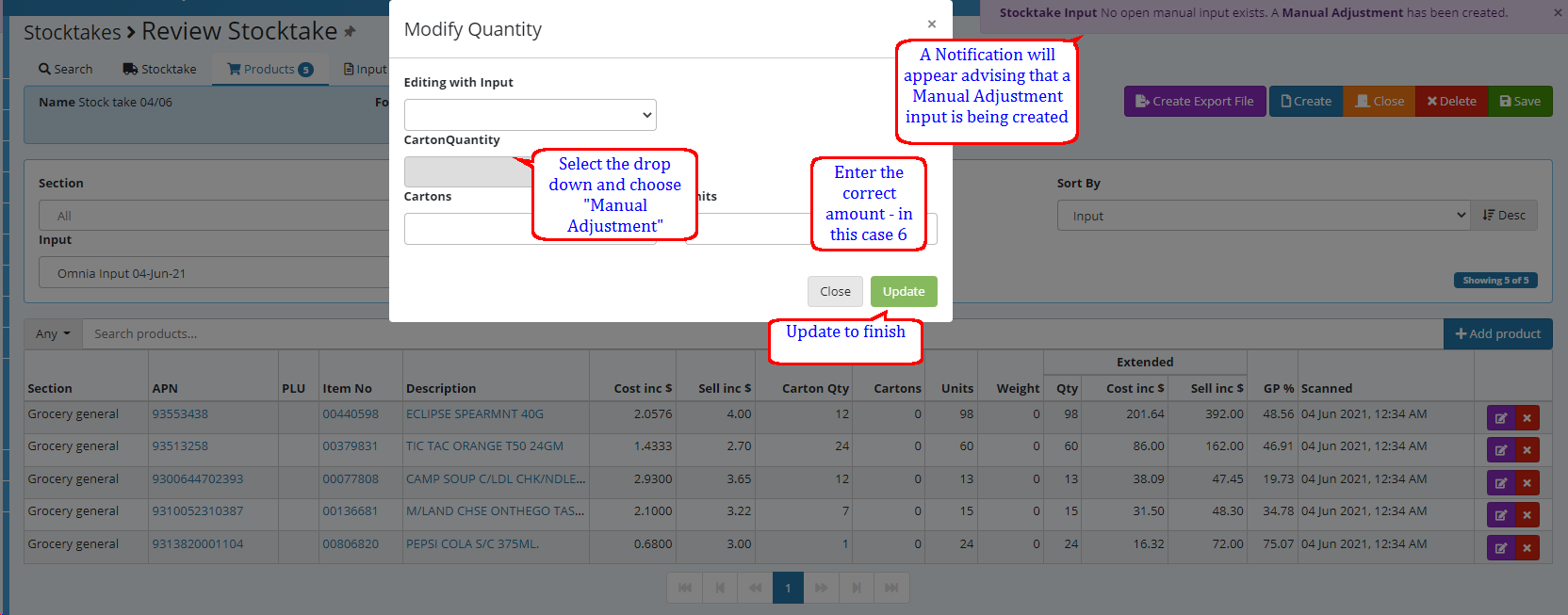Close the Modify Quantity dialog with X
This screenshot has height=615, width=1568.
point(931,24)
